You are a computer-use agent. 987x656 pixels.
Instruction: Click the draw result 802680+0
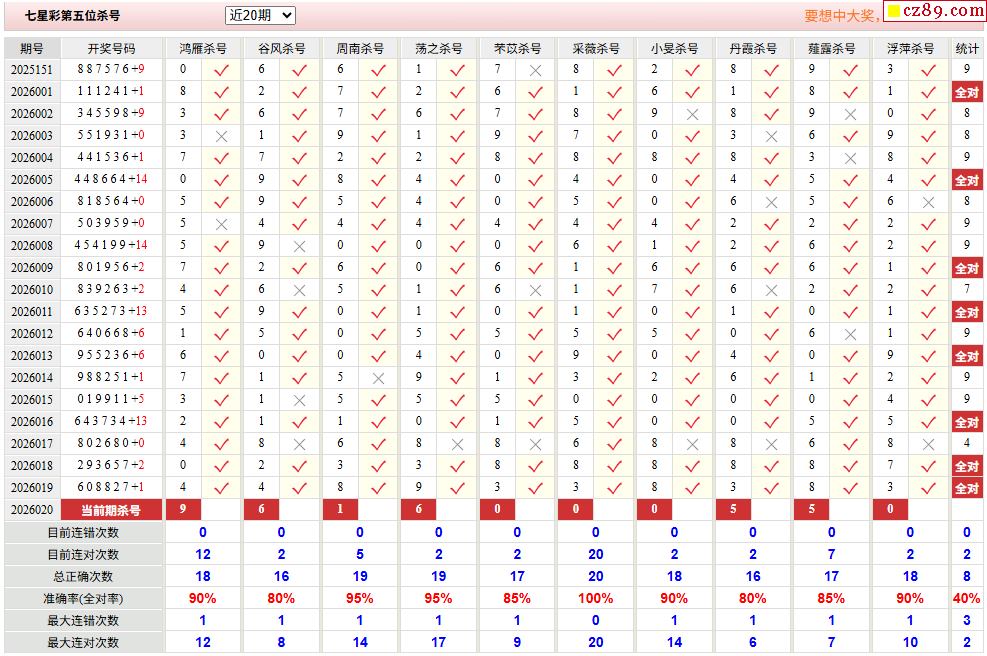click(x=111, y=443)
